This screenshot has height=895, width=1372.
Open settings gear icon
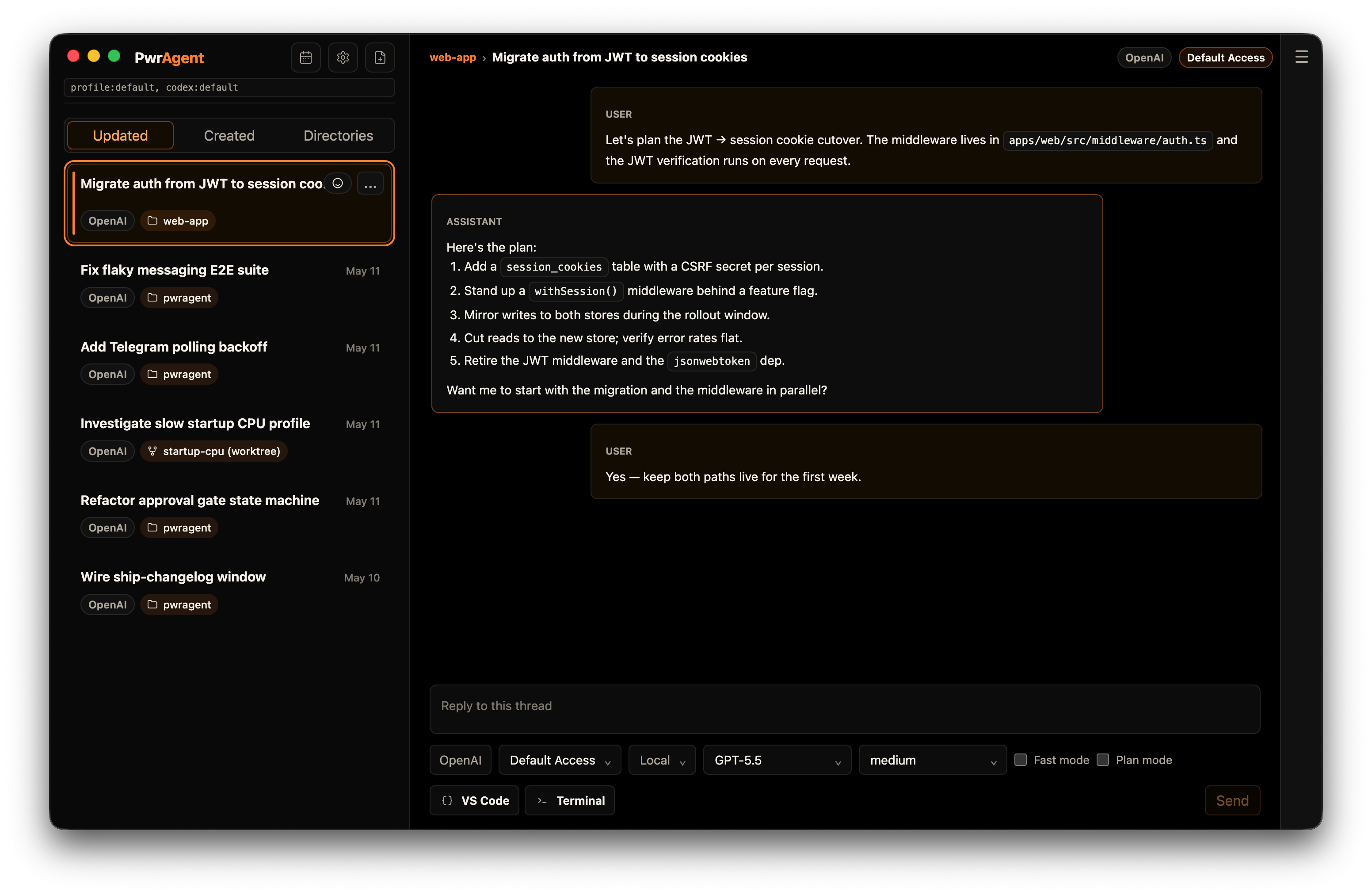click(343, 57)
